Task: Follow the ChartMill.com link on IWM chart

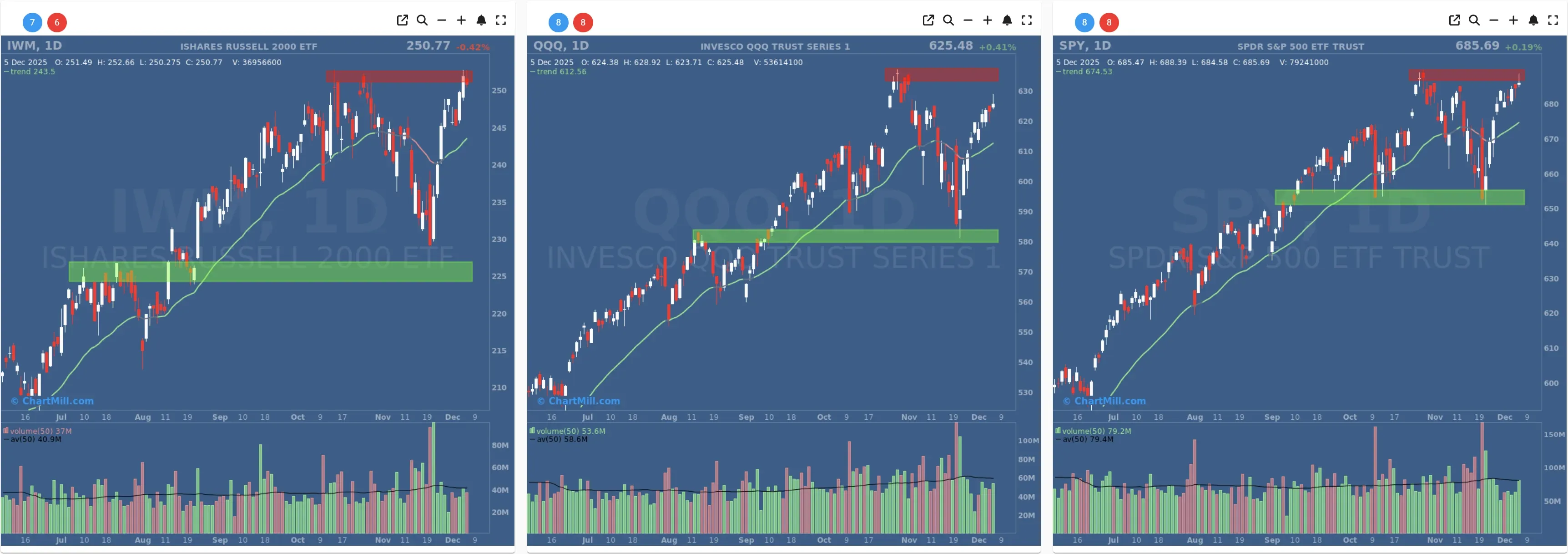Action: 52,401
